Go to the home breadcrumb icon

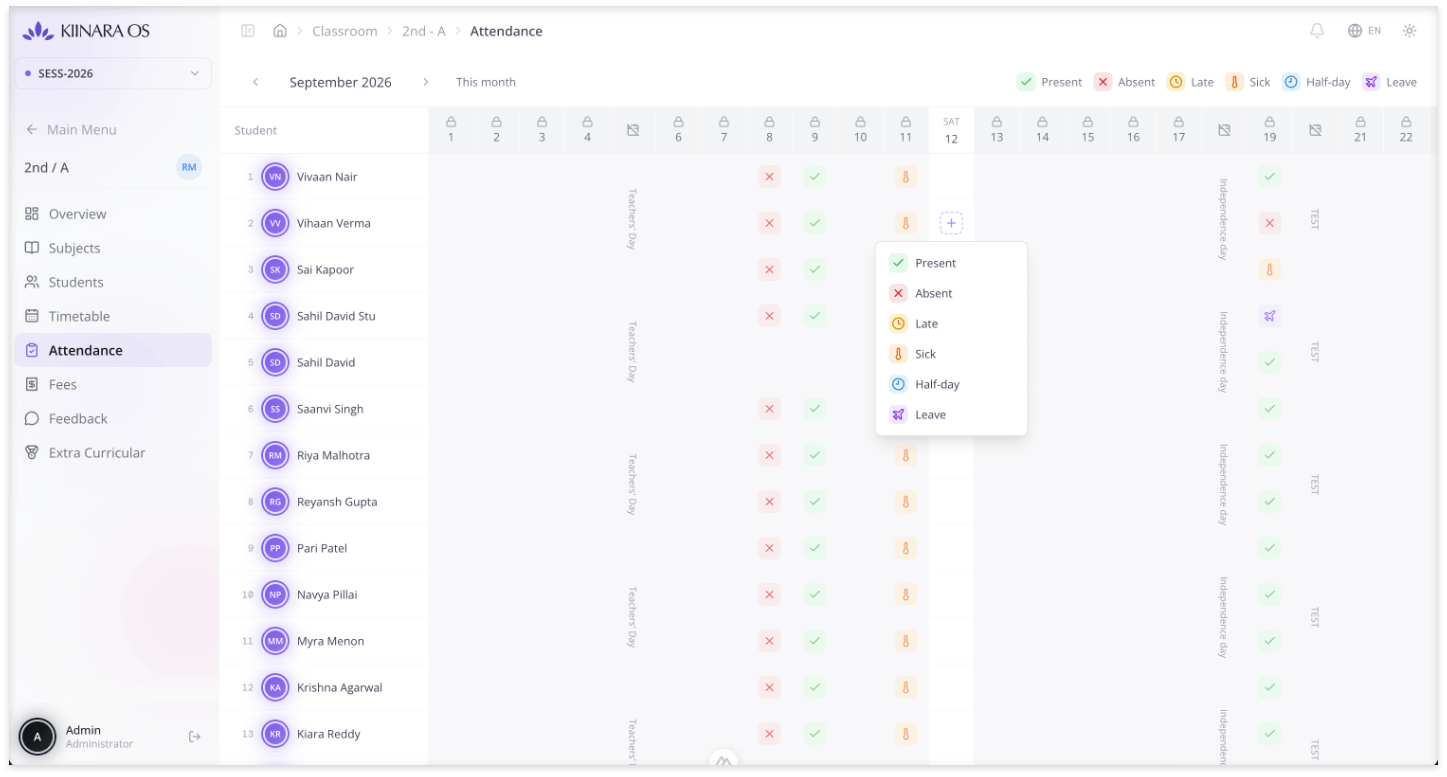(280, 31)
